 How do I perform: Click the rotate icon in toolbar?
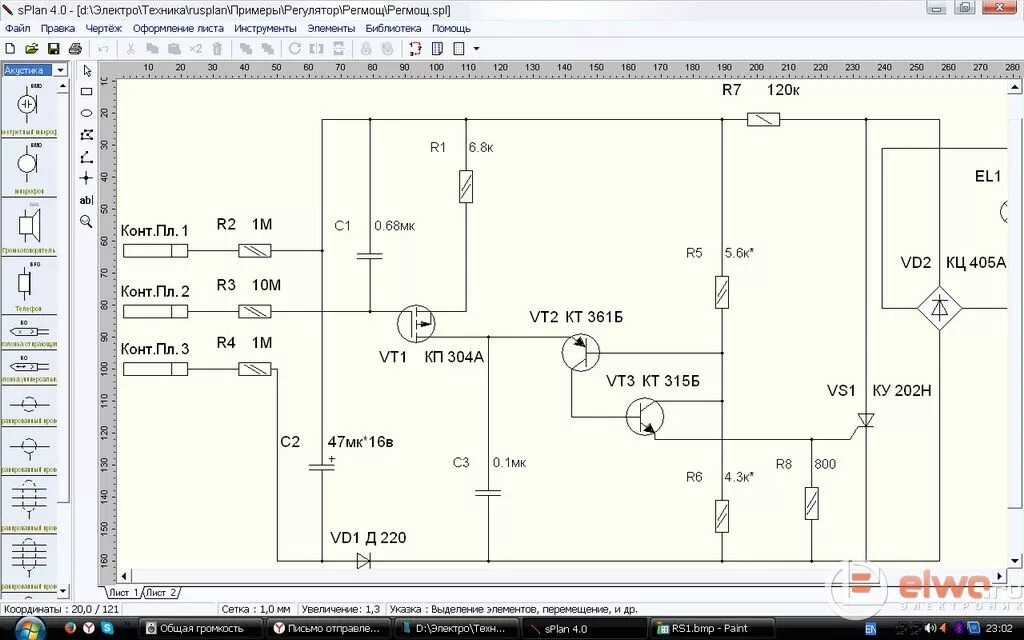click(295, 48)
